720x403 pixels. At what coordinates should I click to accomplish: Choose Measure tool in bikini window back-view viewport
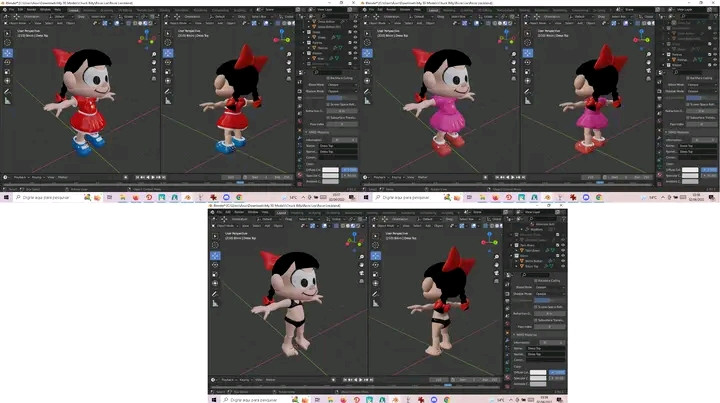376,303
